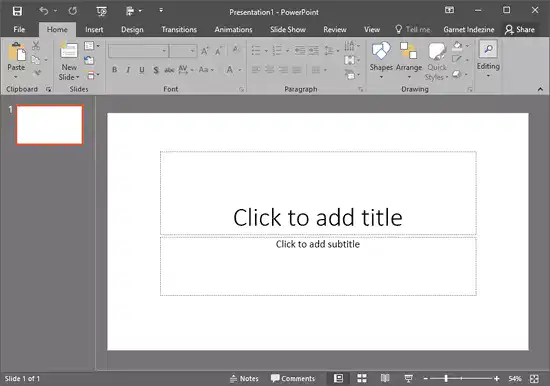The image size is (550, 386).
Task: Start slideshow from beginning icon in title bar
Action: 101,12
